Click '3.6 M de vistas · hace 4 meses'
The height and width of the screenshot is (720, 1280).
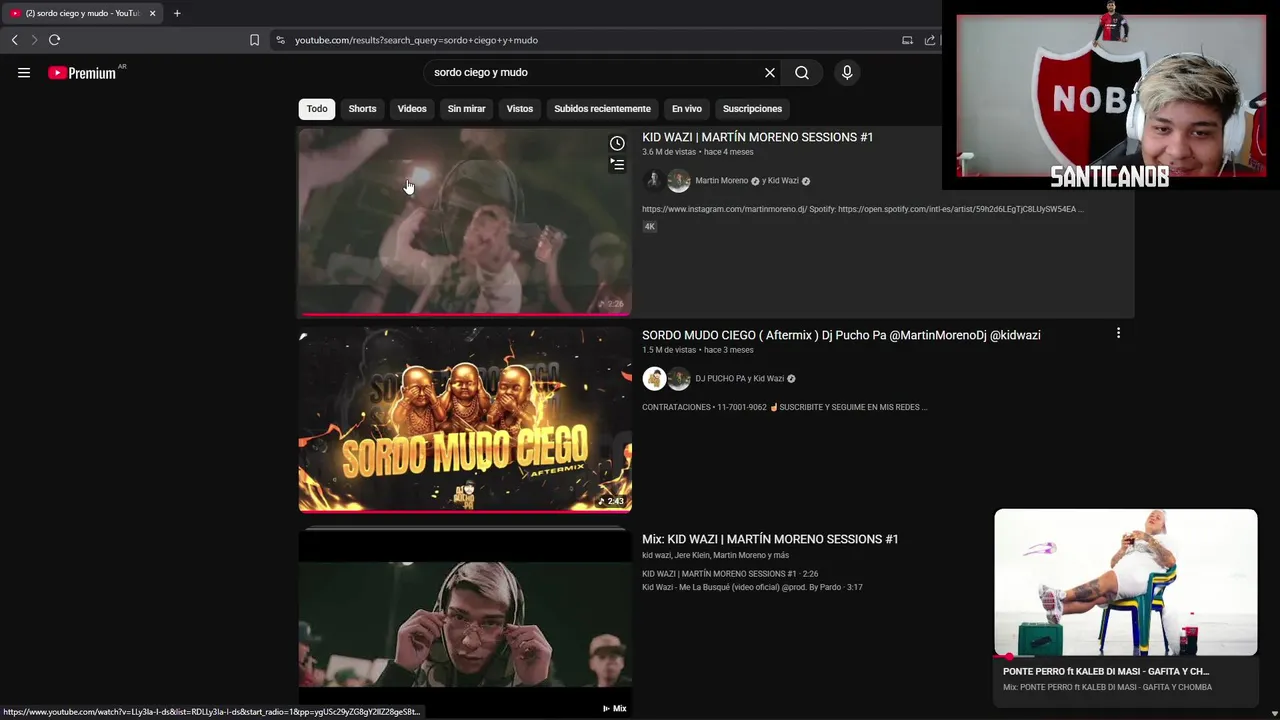698,152
